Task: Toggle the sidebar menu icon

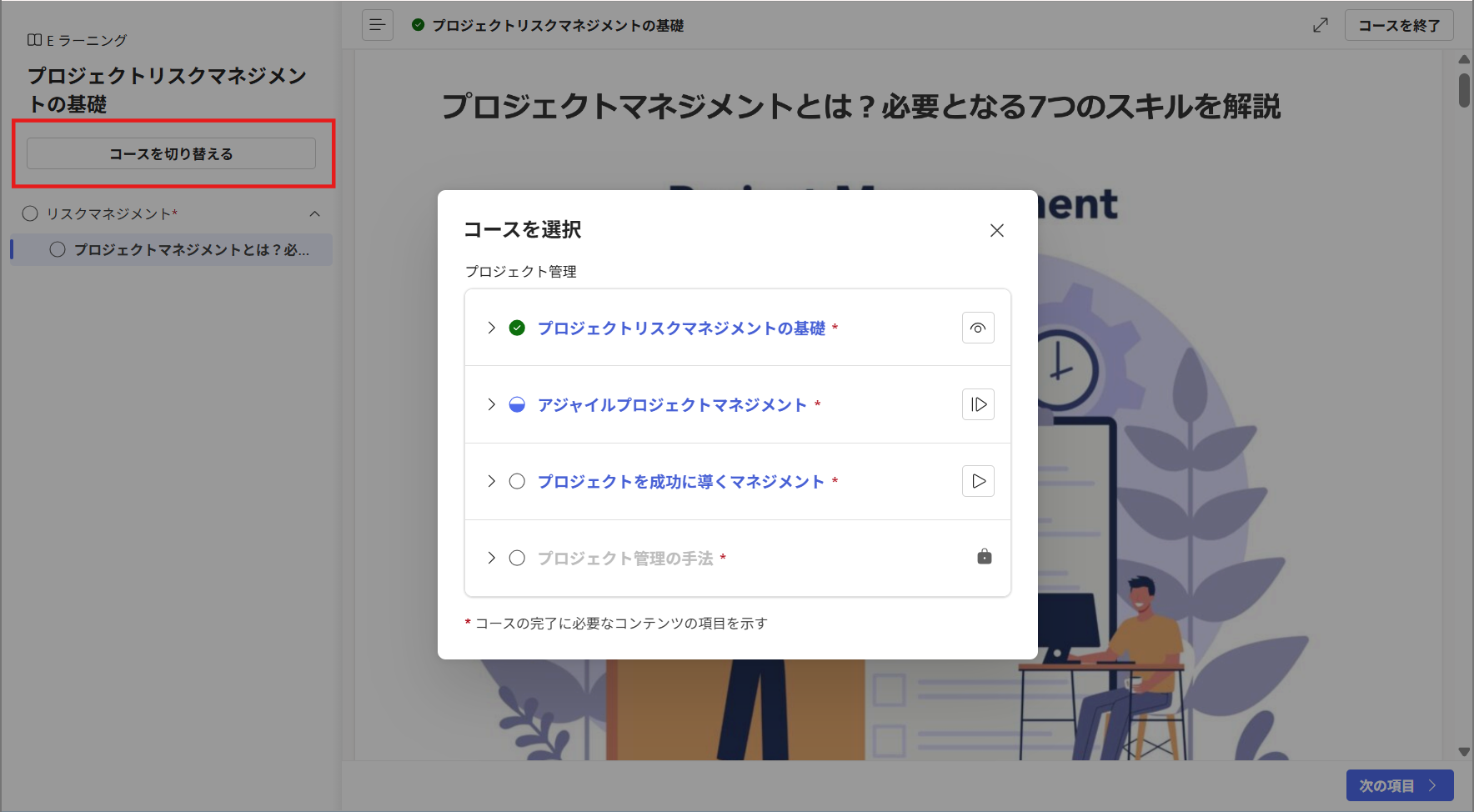Action: click(378, 25)
